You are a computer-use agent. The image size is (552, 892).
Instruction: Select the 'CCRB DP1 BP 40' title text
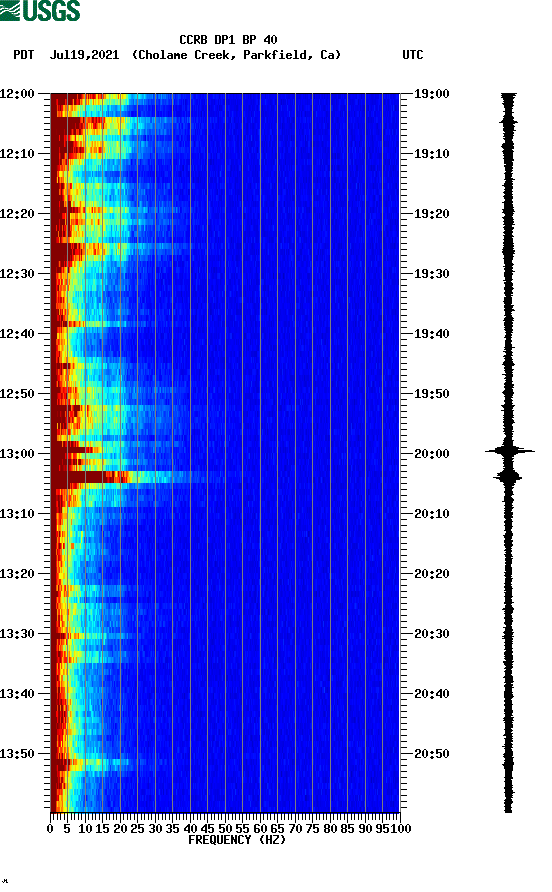click(x=228, y=40)
